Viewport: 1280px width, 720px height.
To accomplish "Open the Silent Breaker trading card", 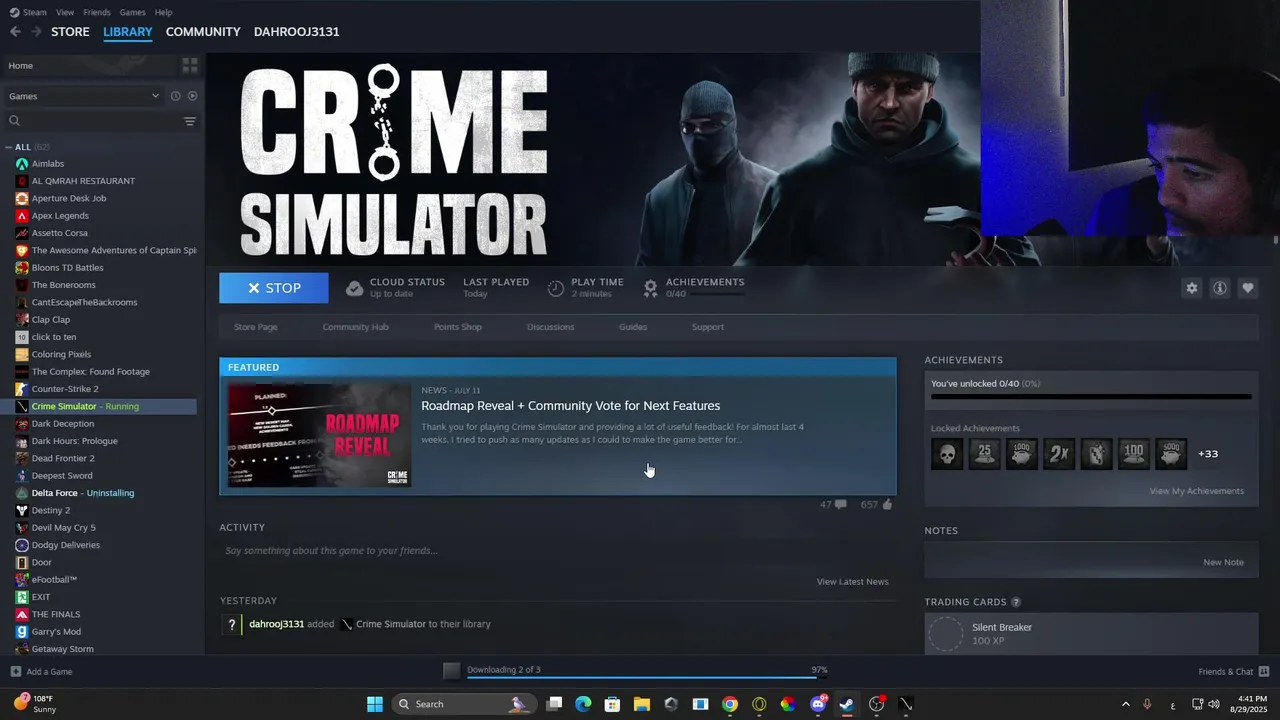I will click(x=1091, y=634).
